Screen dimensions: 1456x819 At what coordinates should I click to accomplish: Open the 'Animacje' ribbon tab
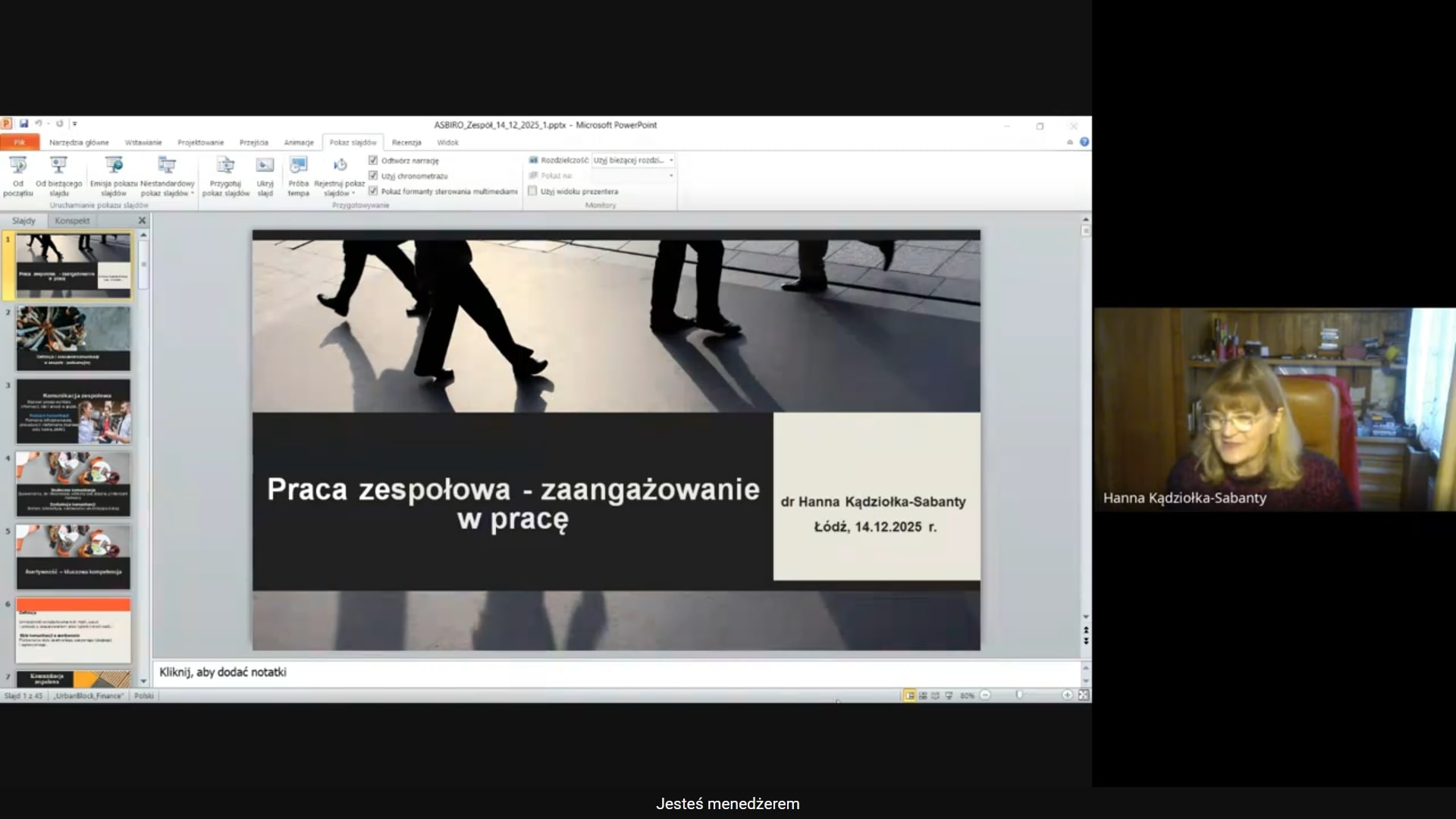[x=298, y=143]
